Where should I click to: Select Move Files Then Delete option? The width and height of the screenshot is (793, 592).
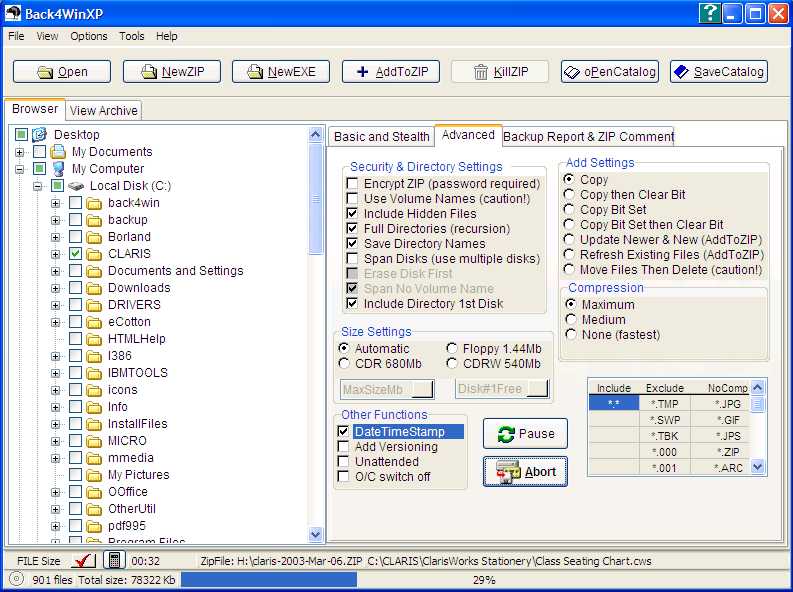569,269
